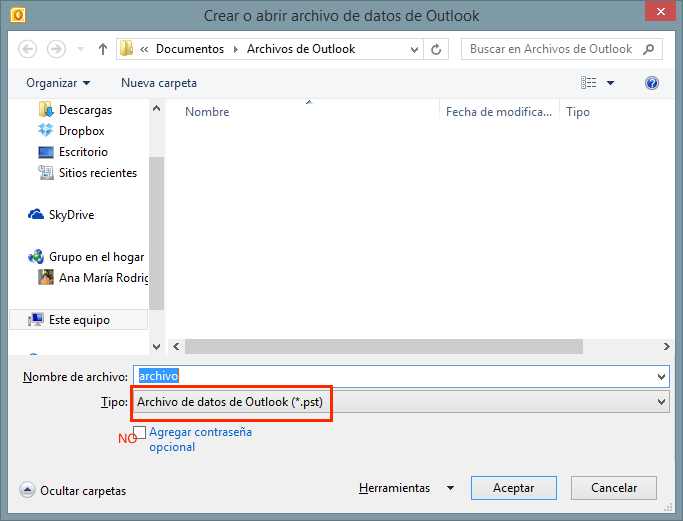Click the Ocultar carpetas label
This screenshot has height=521, width=683.
coord(83,491)
